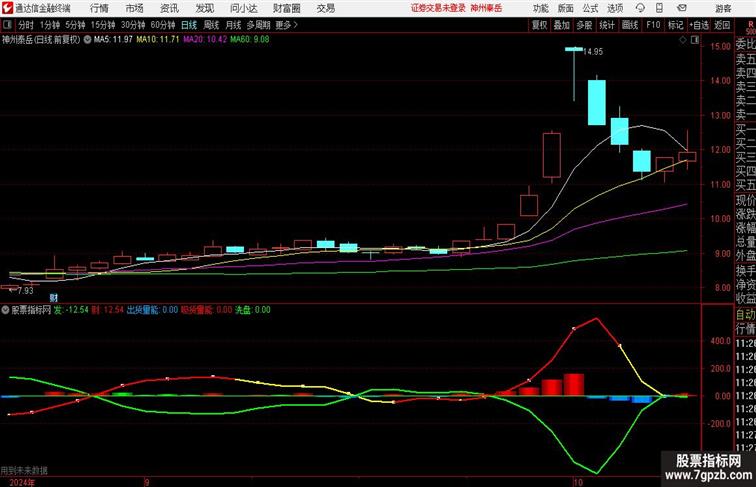Click the MA20: 10.42 indicator value

pos(205,40)
